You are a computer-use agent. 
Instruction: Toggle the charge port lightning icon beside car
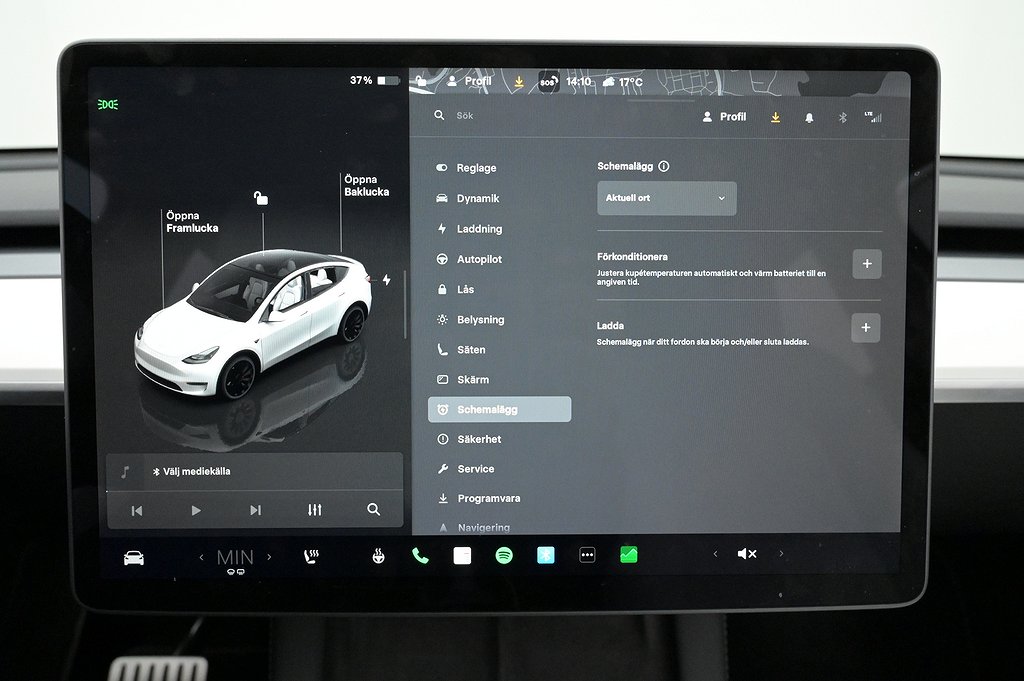click(387, 280)
